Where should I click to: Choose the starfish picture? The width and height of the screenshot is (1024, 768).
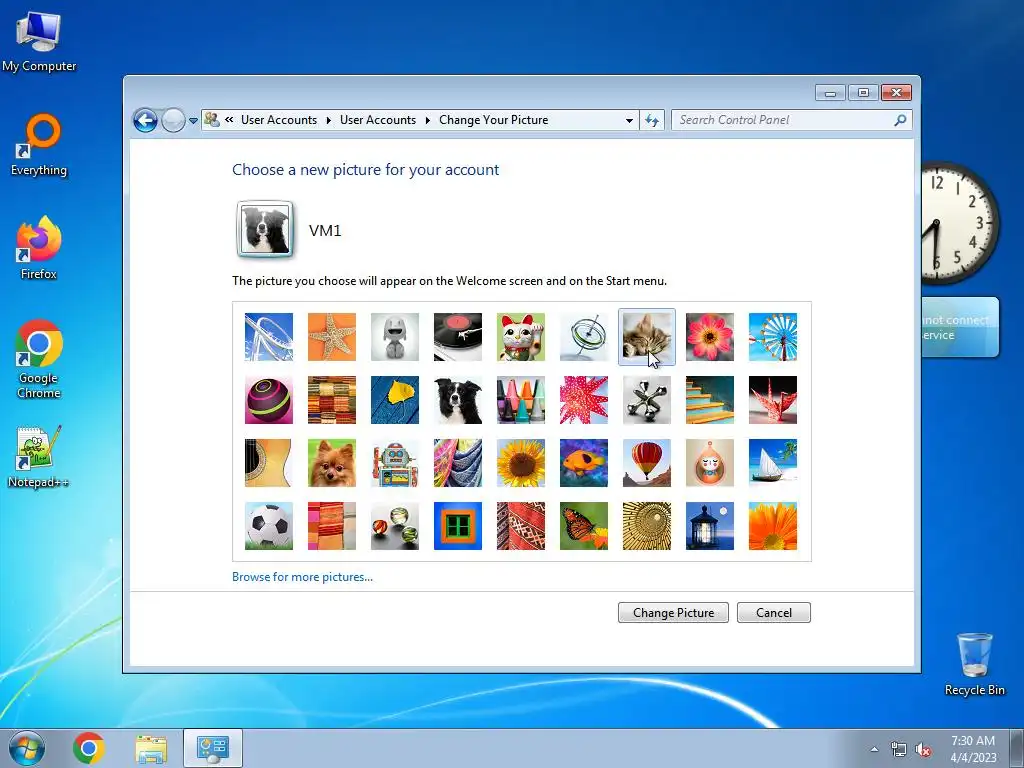pos(332,337)
